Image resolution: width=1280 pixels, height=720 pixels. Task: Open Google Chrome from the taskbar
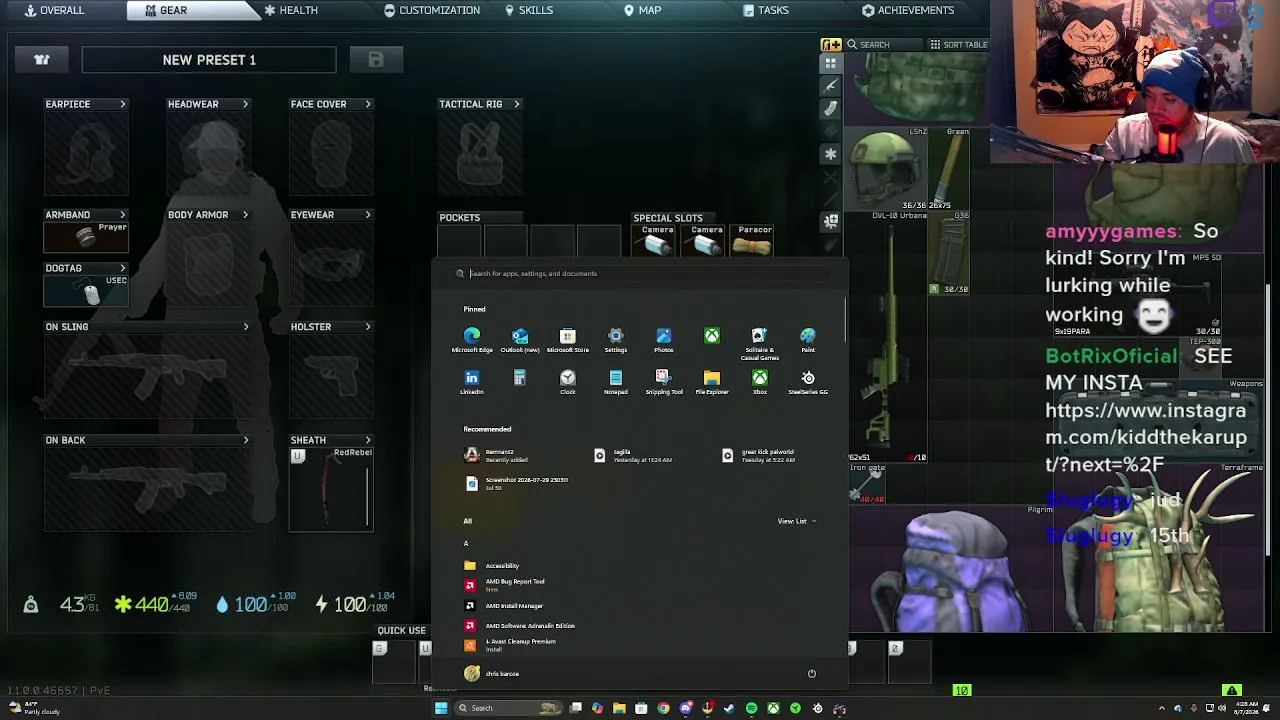click(x=663, y=708)
